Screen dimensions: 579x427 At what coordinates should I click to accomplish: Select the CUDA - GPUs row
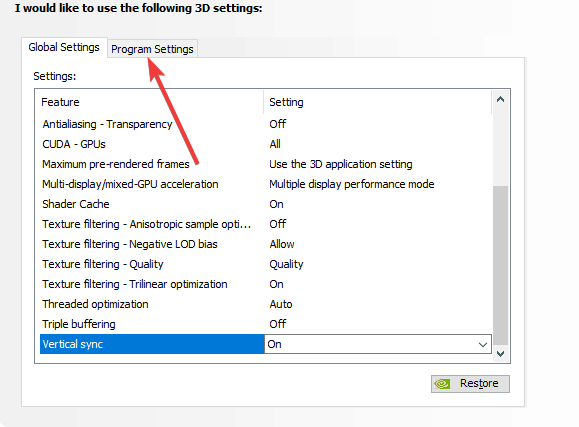266,144
